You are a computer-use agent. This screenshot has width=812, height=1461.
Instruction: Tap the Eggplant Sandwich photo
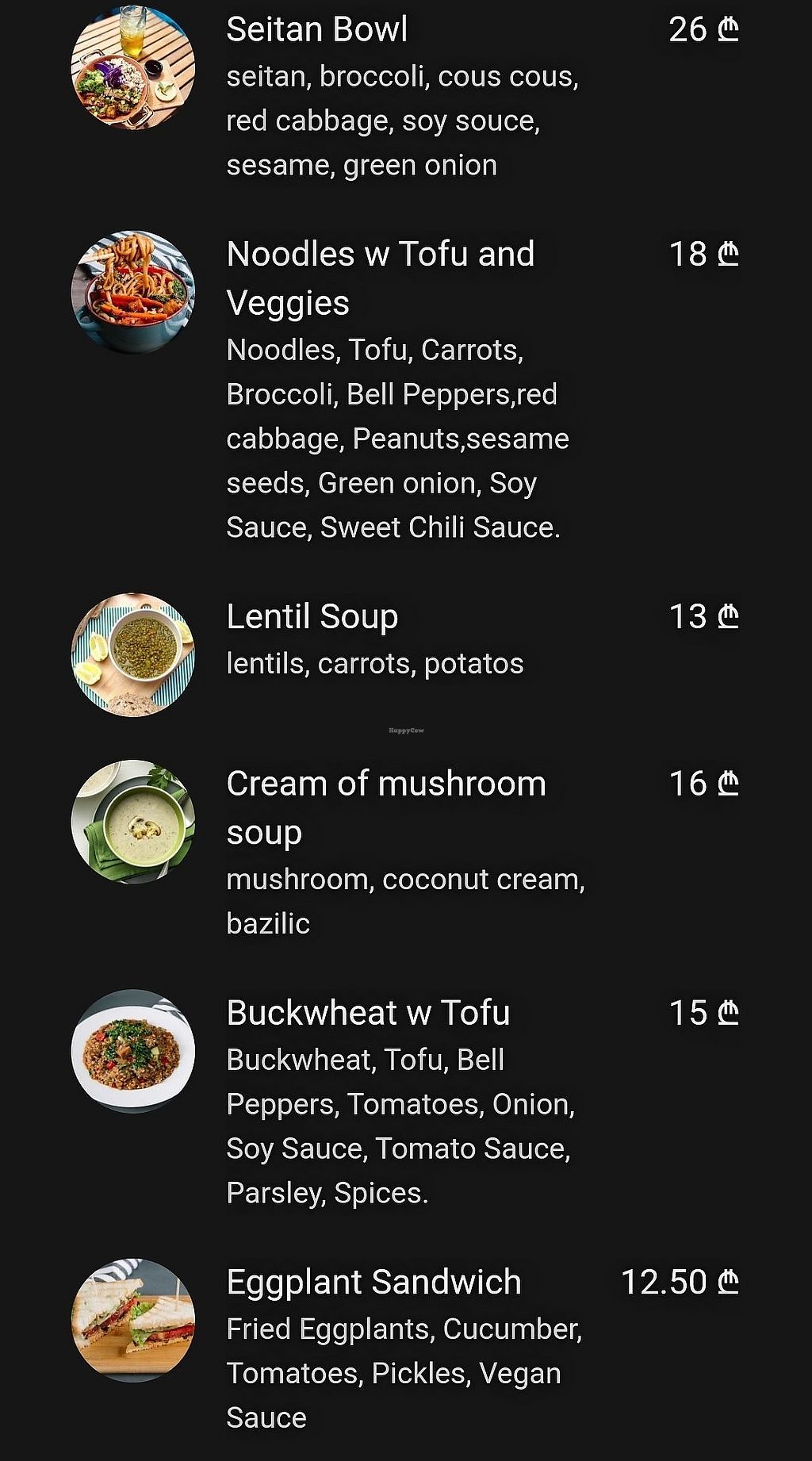(133, 1320)
